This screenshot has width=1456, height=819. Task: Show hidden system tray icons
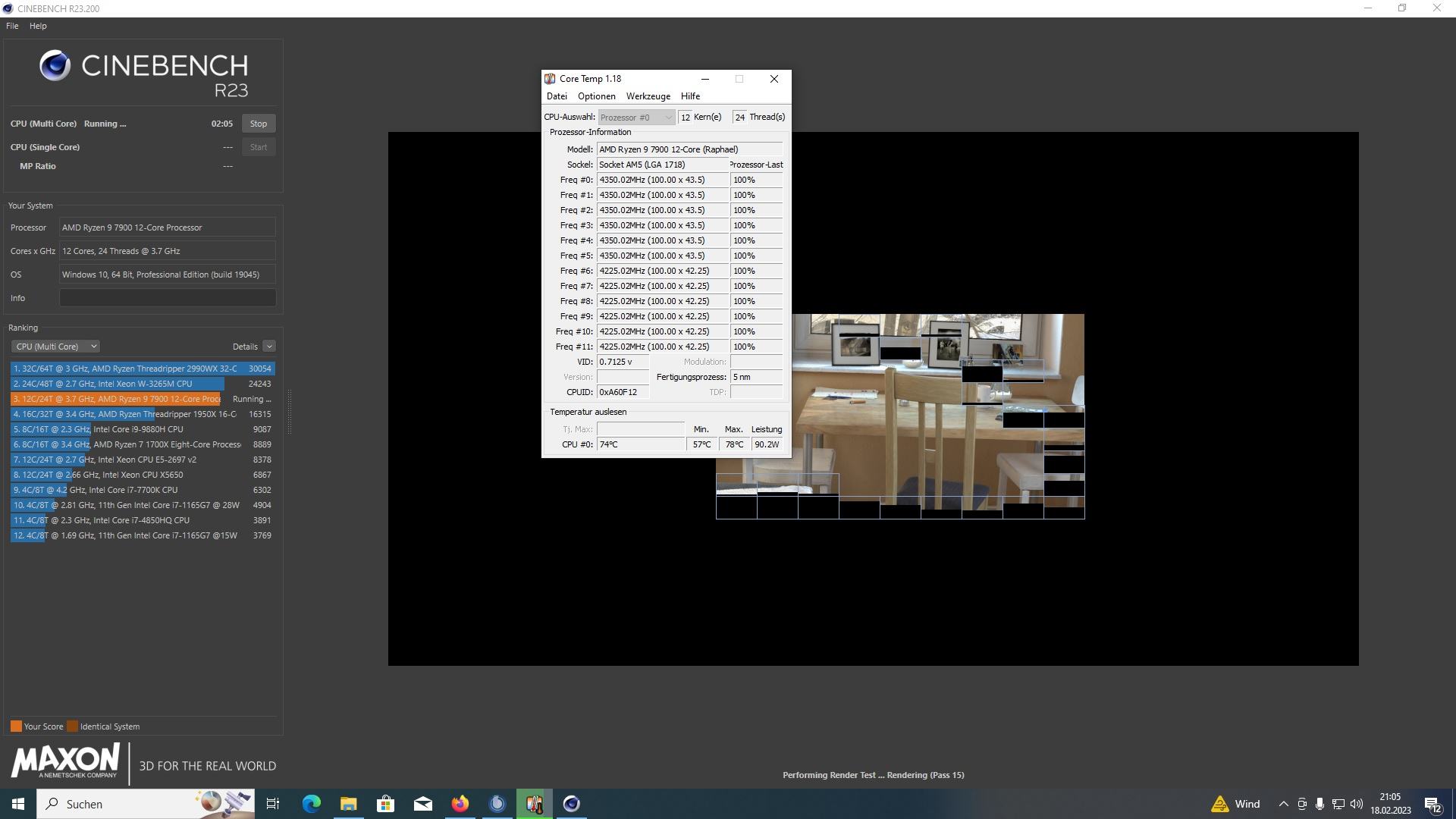(1283, 804)
